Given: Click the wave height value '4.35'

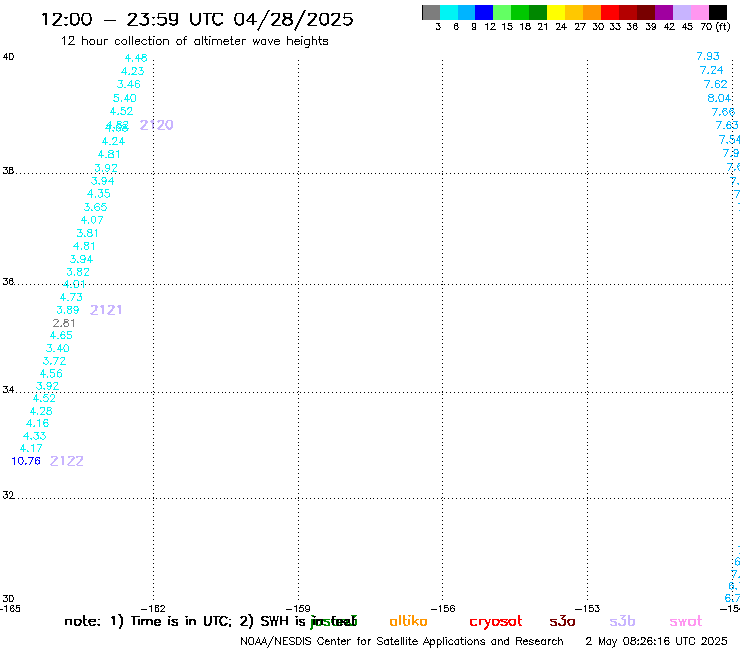Looking at the screenshot, I should click(99, 194).
